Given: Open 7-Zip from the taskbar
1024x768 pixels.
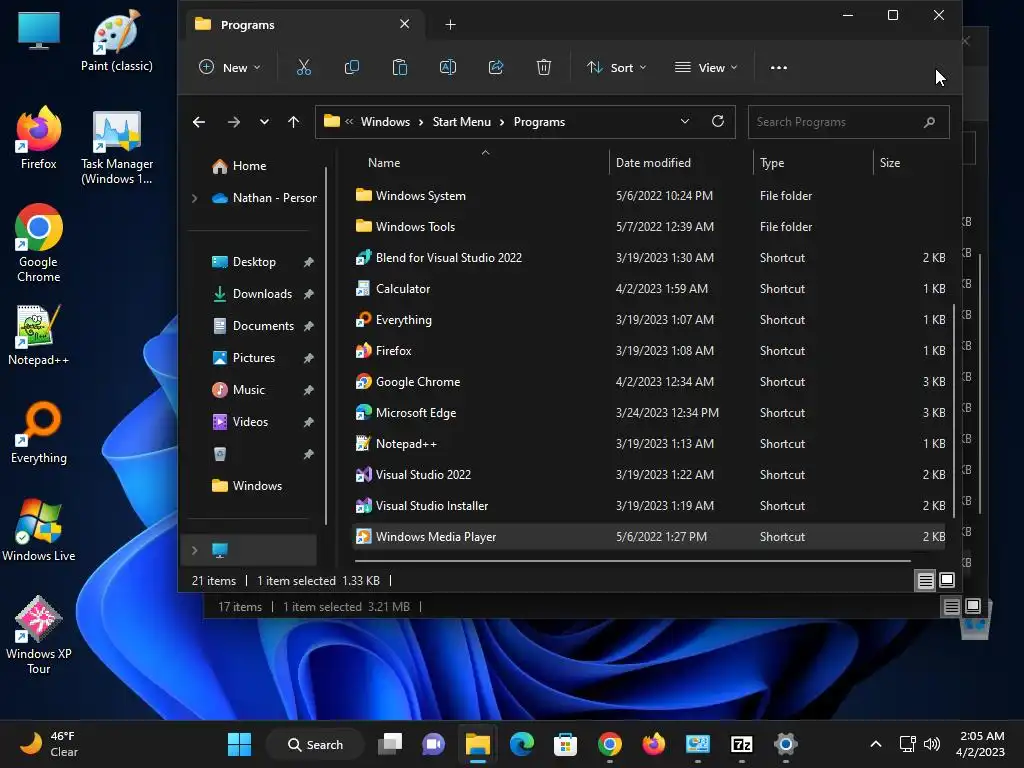Looking at the screenshot, I should click(x=741, y=744).
